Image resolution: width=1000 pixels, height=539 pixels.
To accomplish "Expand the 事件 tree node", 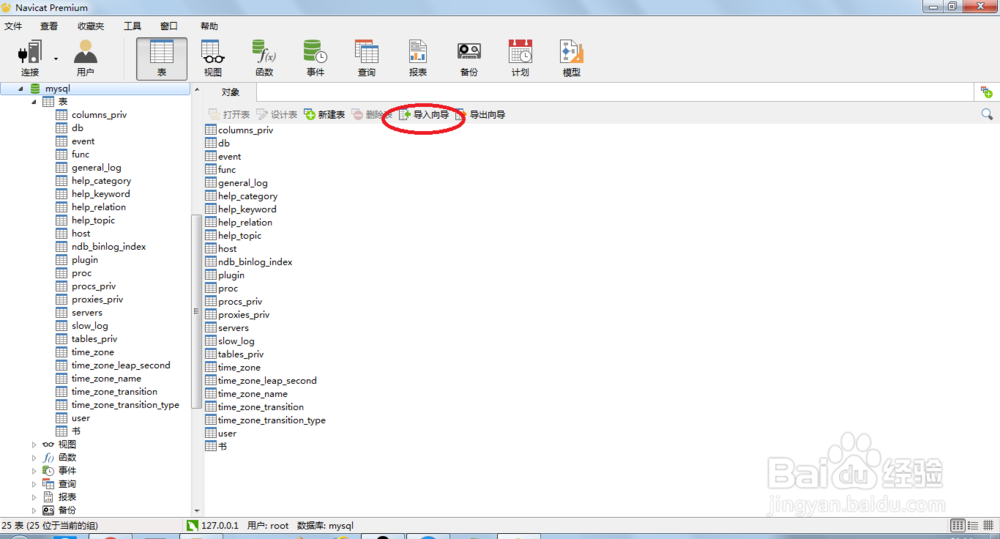I will [34, 471].
